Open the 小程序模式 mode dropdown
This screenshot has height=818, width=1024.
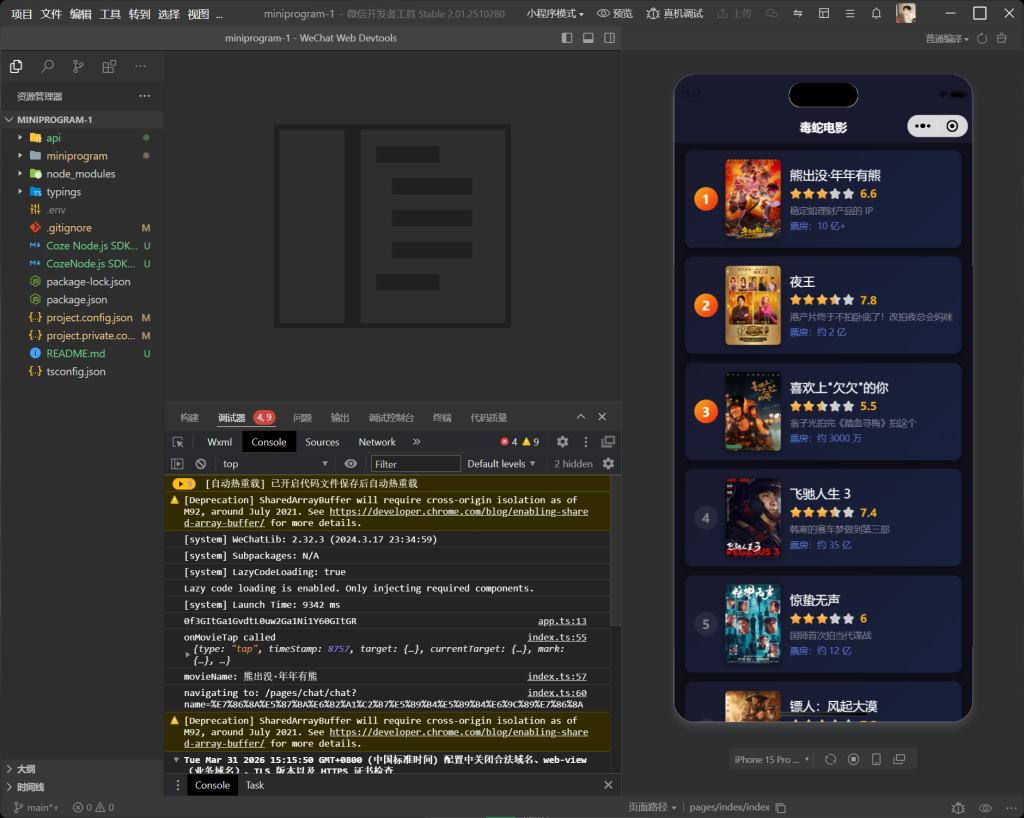point(555,13)
